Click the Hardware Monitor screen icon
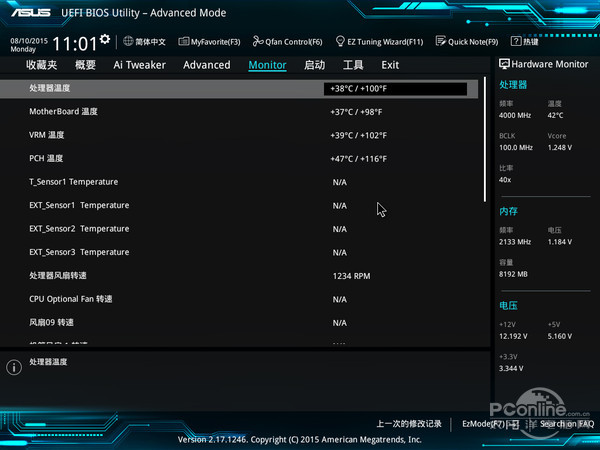This screenshot has width=600, height=450. 504,64
